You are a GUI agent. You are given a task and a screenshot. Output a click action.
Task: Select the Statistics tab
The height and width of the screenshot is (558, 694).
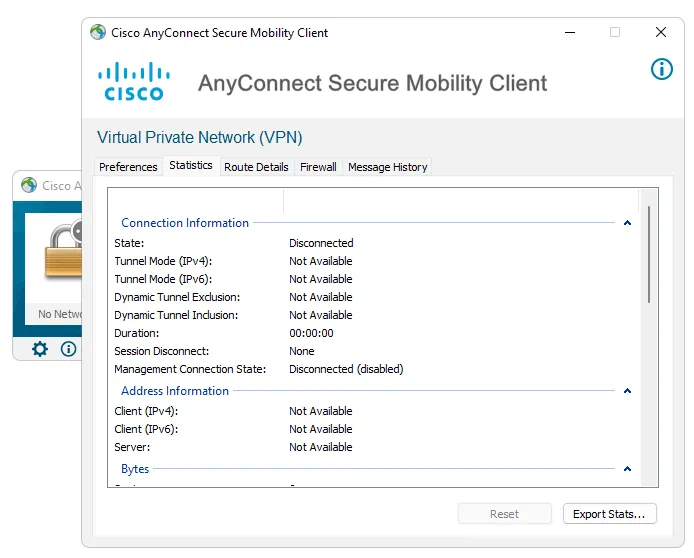click(x=191, y=165)
